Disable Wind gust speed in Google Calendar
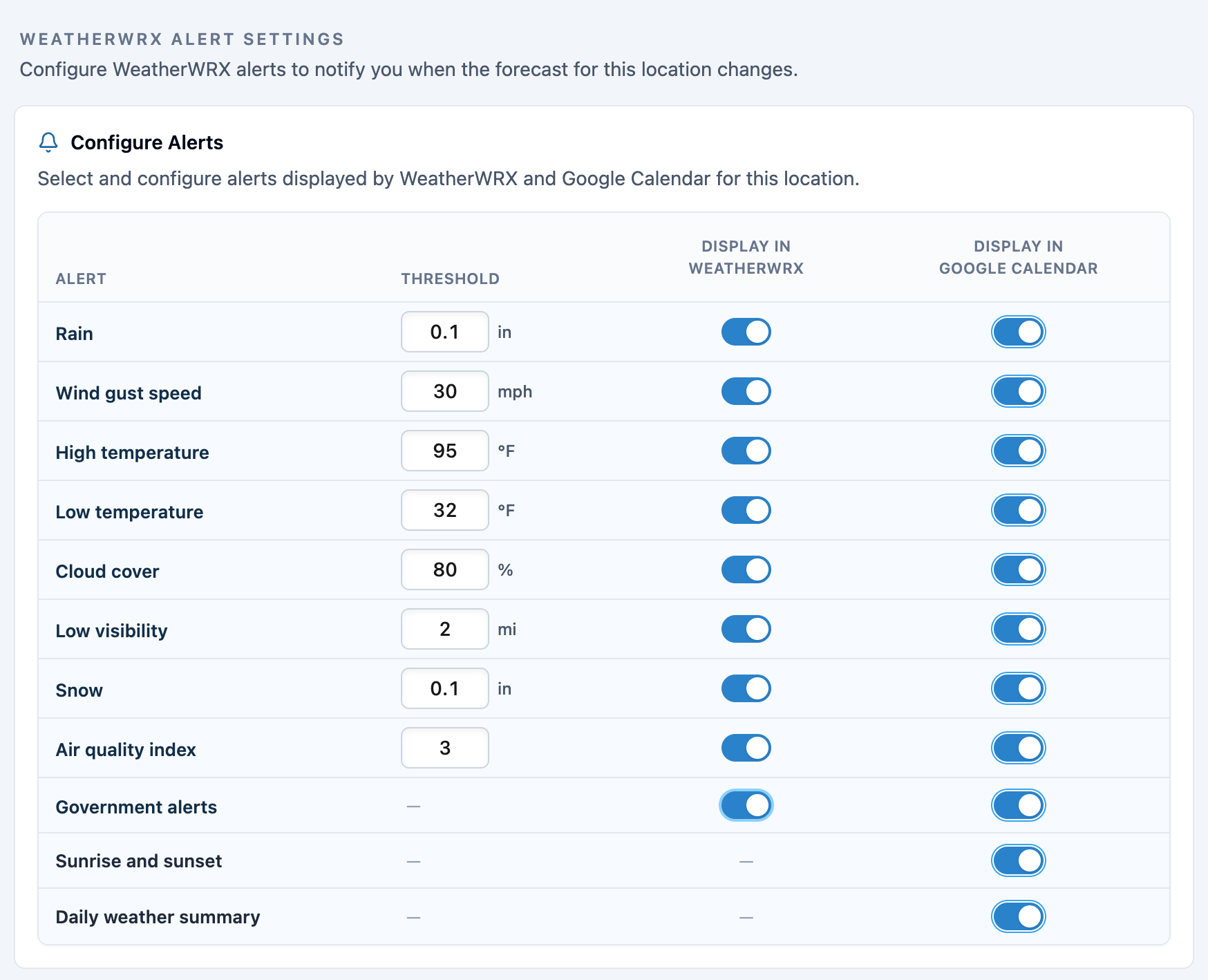The height and width of the screenshot is (980, 1208). point(1018,391)
